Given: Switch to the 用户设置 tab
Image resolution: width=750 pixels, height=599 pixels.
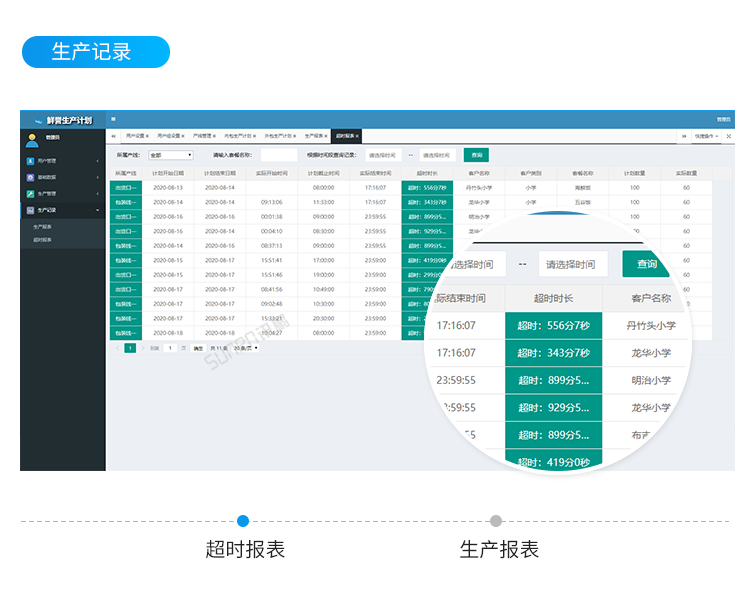Looking at the screenshot, I should click(x=136, y=135).
